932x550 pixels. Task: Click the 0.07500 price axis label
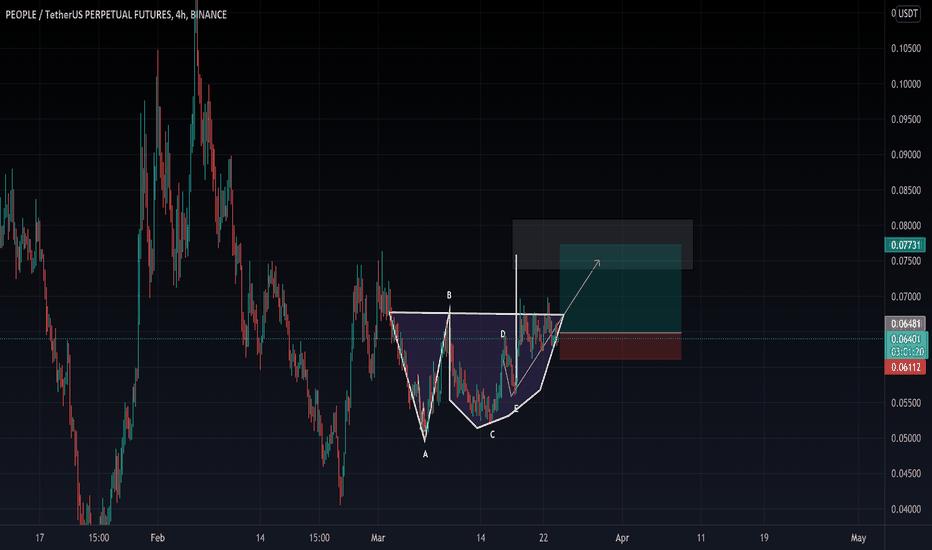click(906, 261)
